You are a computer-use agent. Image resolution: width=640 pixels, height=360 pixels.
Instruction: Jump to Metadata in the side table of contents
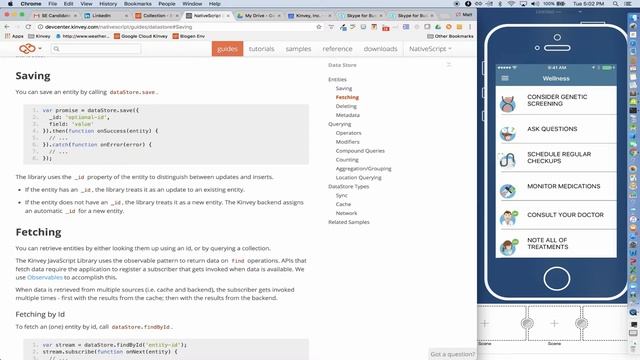[x=348, y=115]
